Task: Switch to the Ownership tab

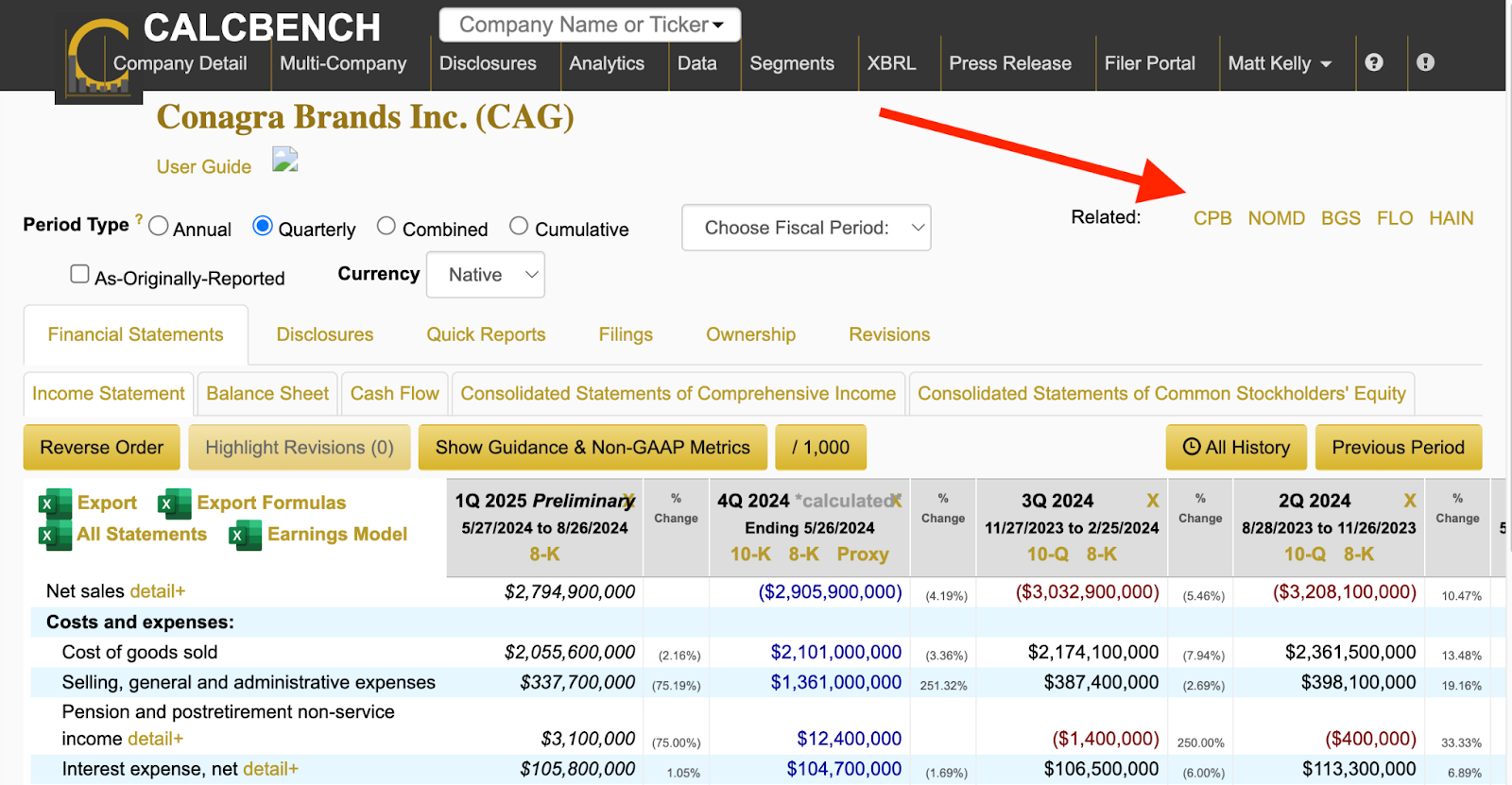Action: [x=751, y=334]
